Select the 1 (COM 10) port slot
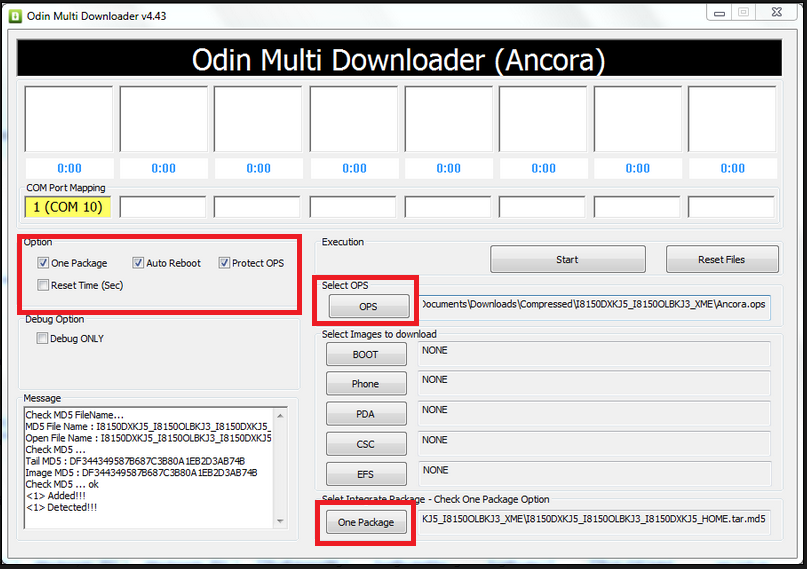Viewport: 807px width, 569px height. coord(67,207)
